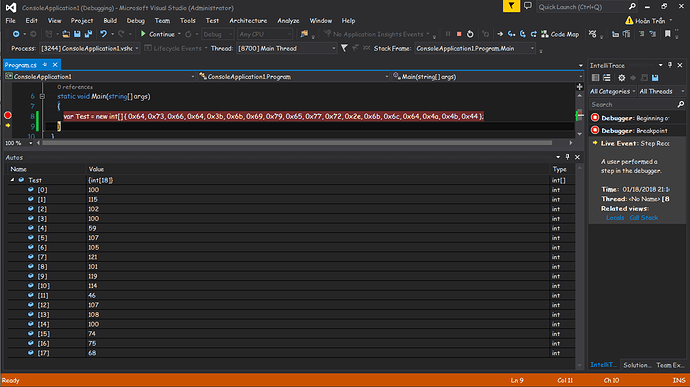This screenshot has width=690, height=387.
Task: Open the Debug menu
Action: click(136, 21)
